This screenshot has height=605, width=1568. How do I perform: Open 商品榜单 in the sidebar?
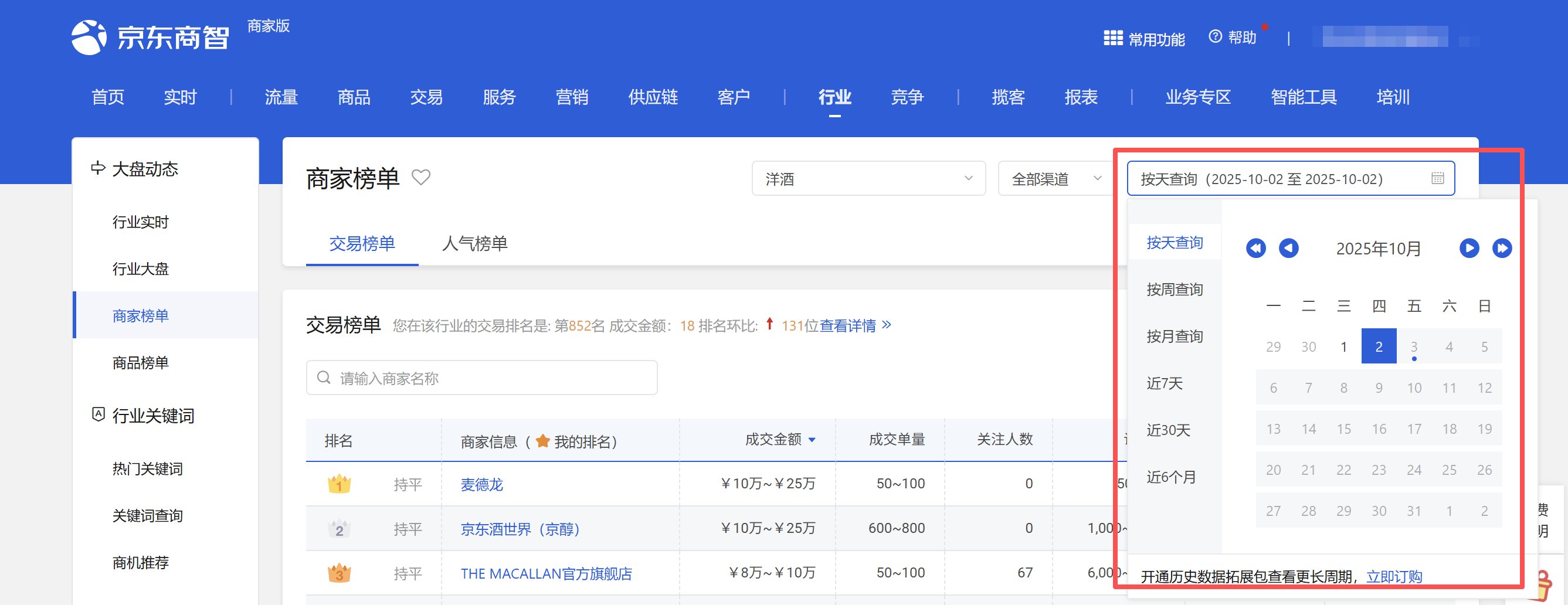pos(141,363)
